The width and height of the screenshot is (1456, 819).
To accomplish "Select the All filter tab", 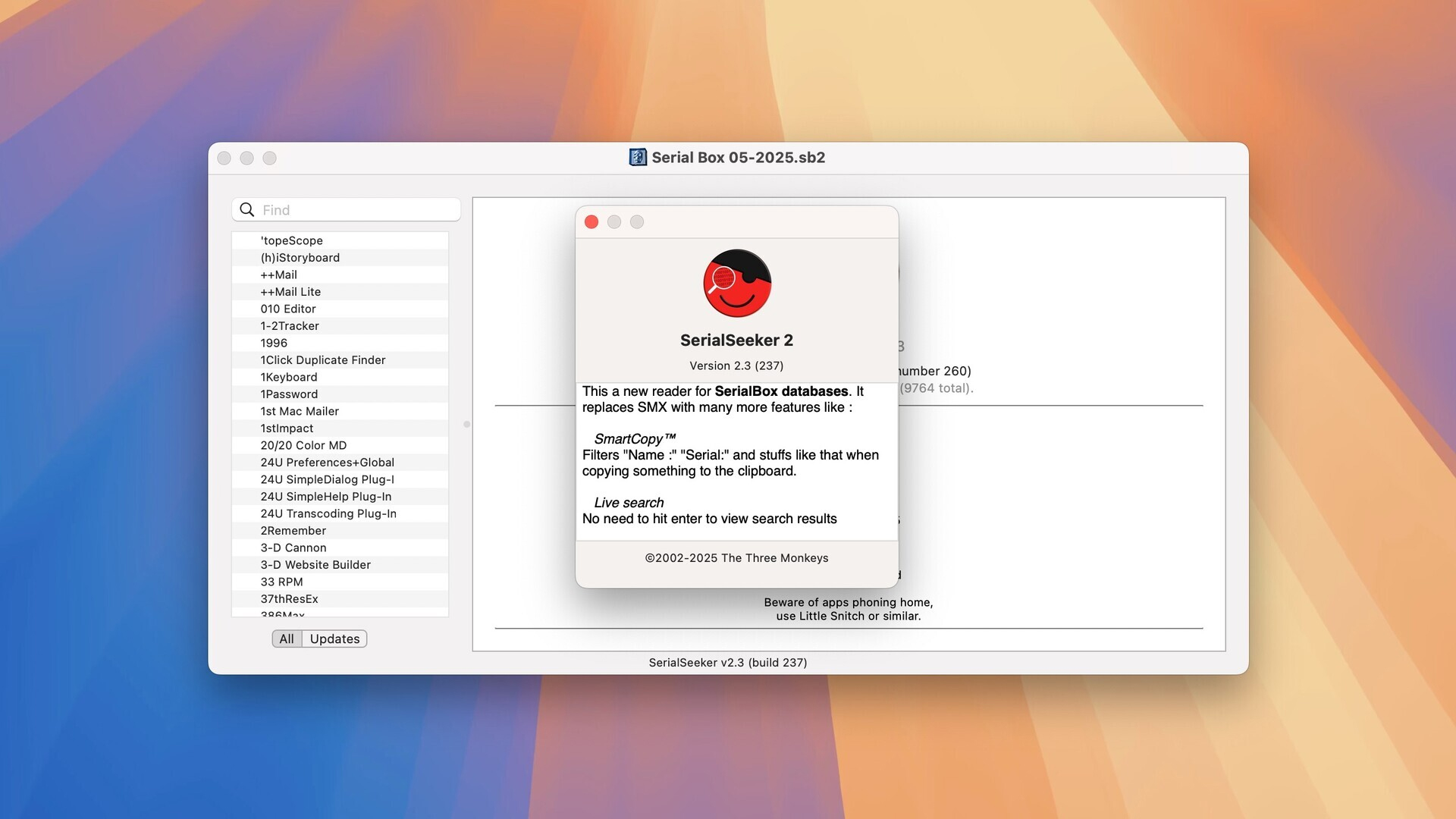I will 287,639.
